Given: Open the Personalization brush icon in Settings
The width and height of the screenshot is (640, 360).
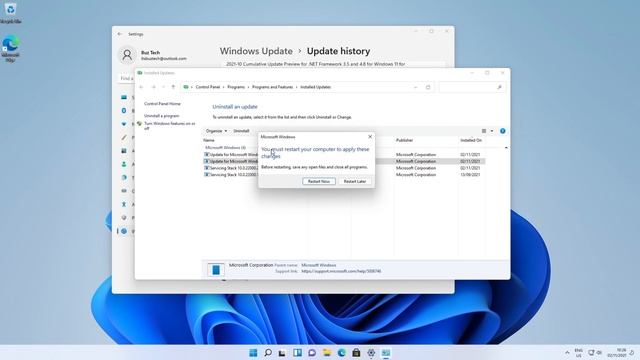Looking at the screenshot, I should point(124,138).
